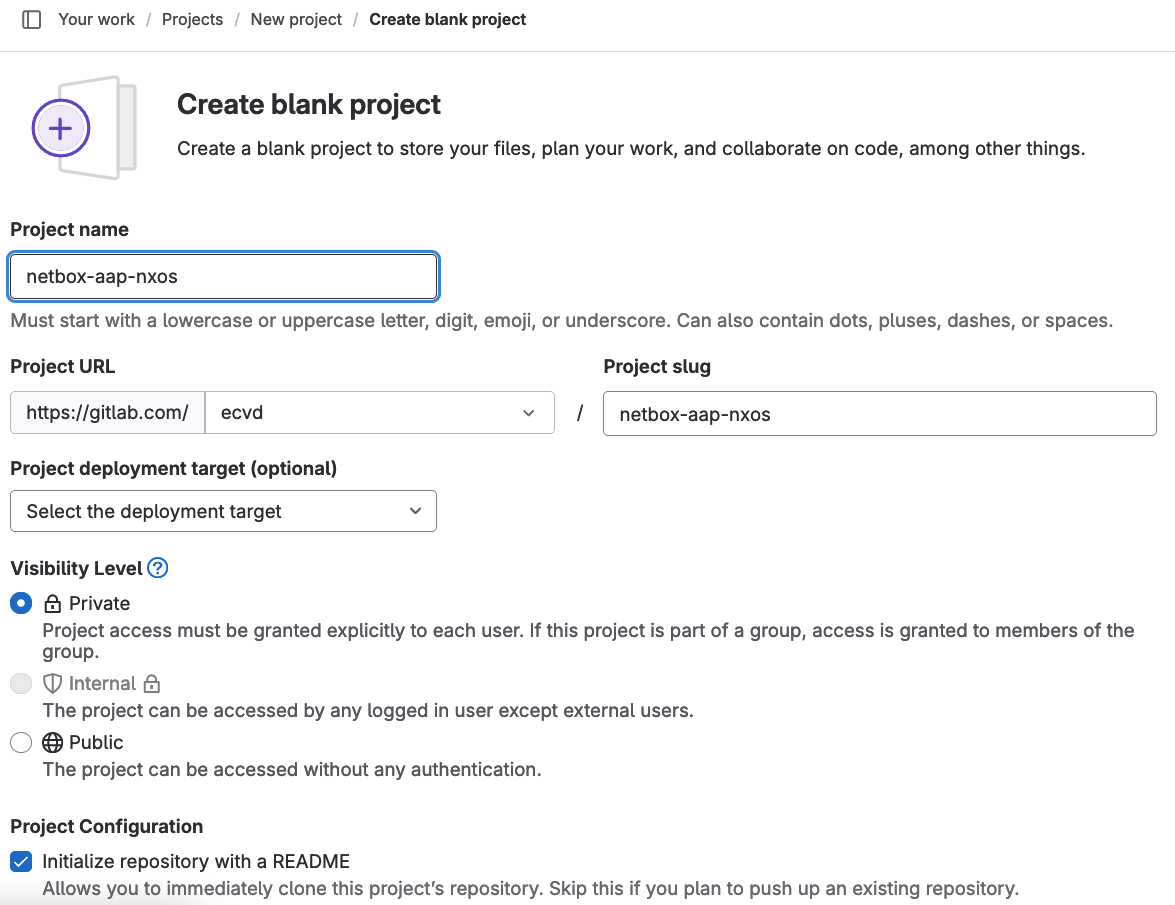
Task: Navigate to New project breadcrumb
Action: point(296,19)
